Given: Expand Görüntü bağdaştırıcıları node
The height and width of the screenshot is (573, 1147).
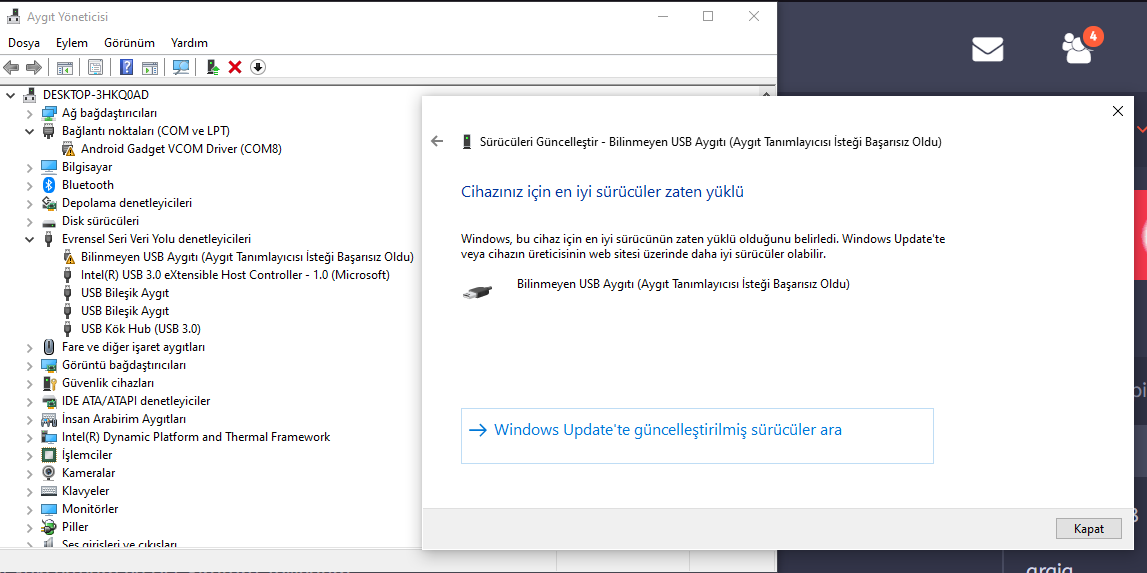Looking at the screenshot, I should [x=29, y=365].
